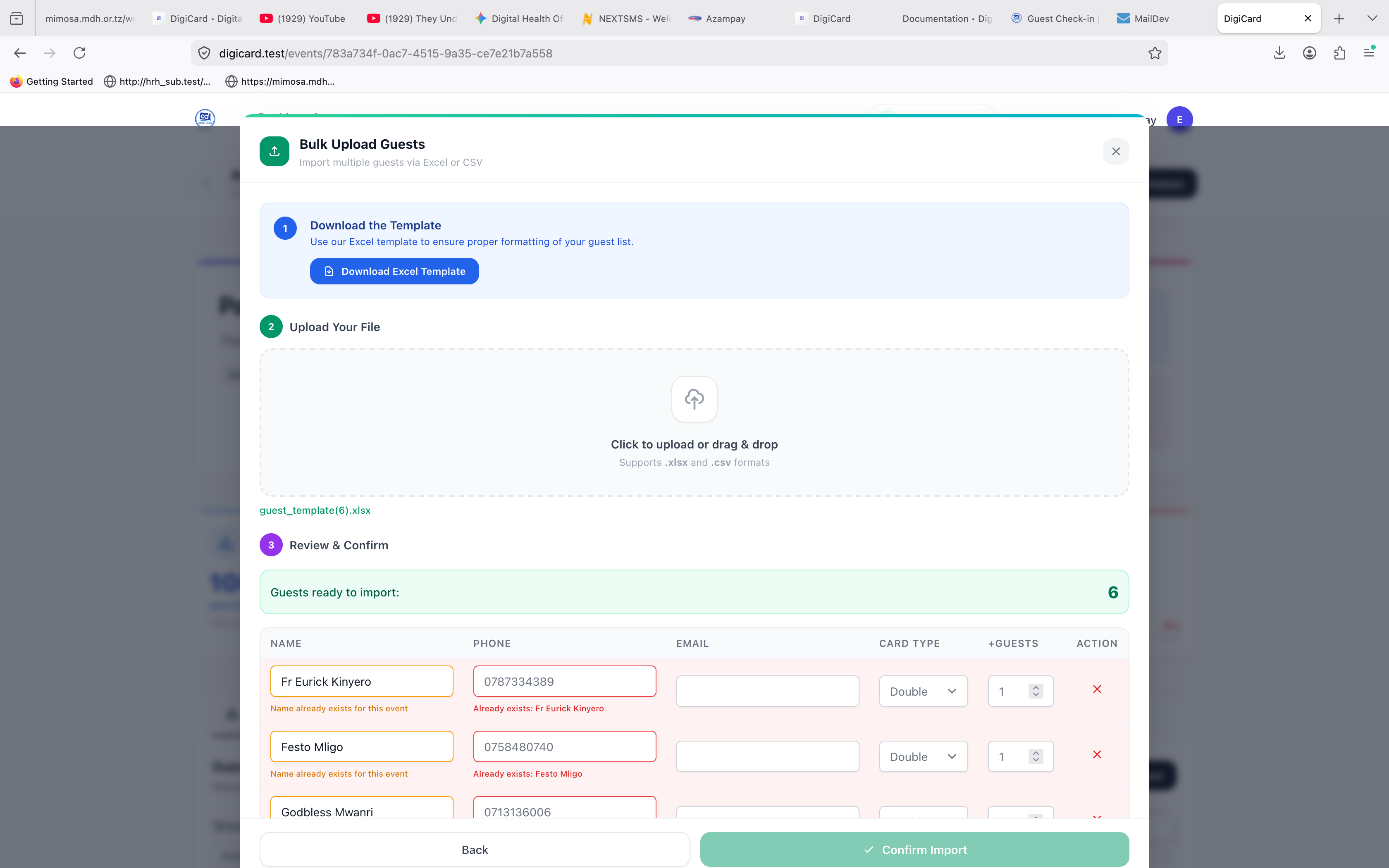The image size is (1389, 868).
Task: Open the hrh_sub.test bookmark
Action: [x=157, y=81]
